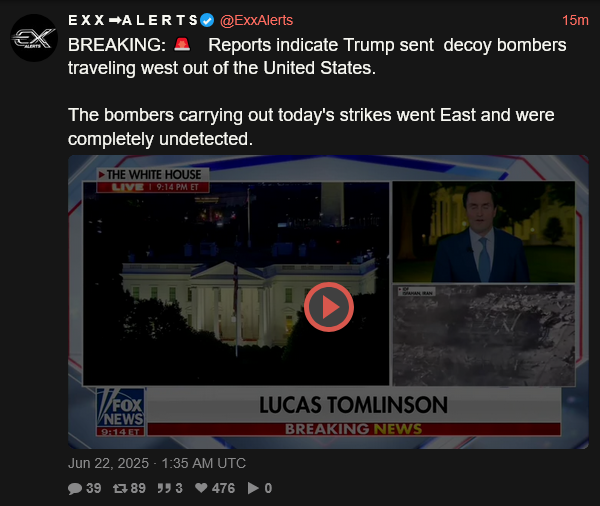Click the 3 quotes icon

[165, 488]
